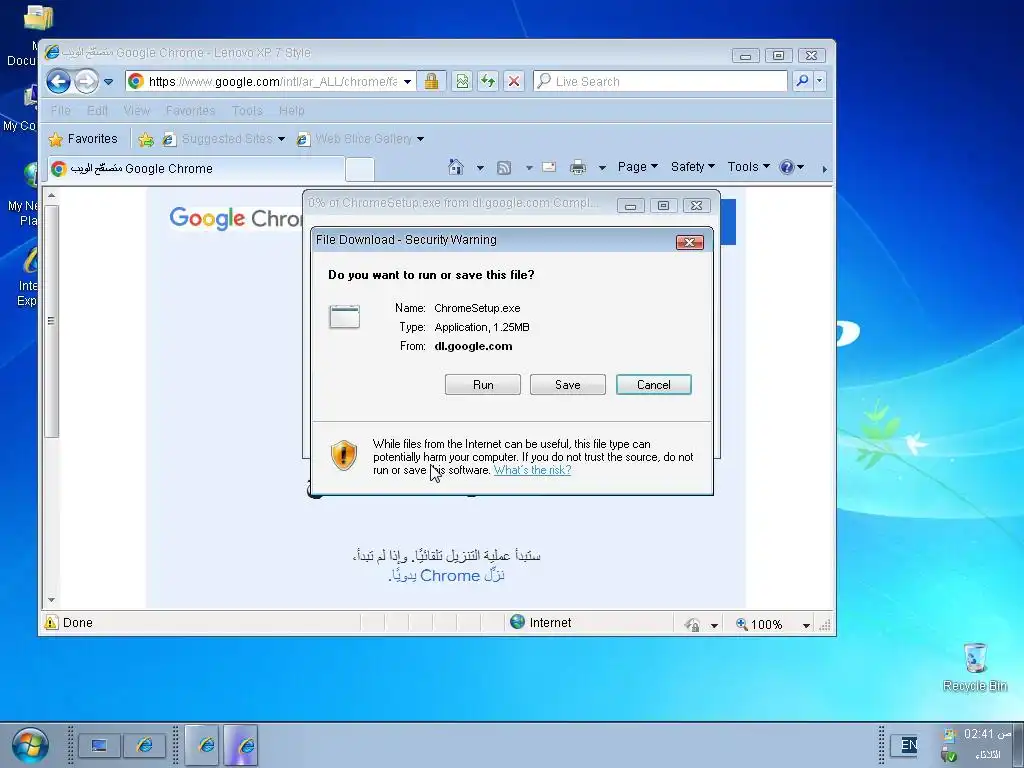
Task: Open the Edit menu
Action: (x=97, y=110)
